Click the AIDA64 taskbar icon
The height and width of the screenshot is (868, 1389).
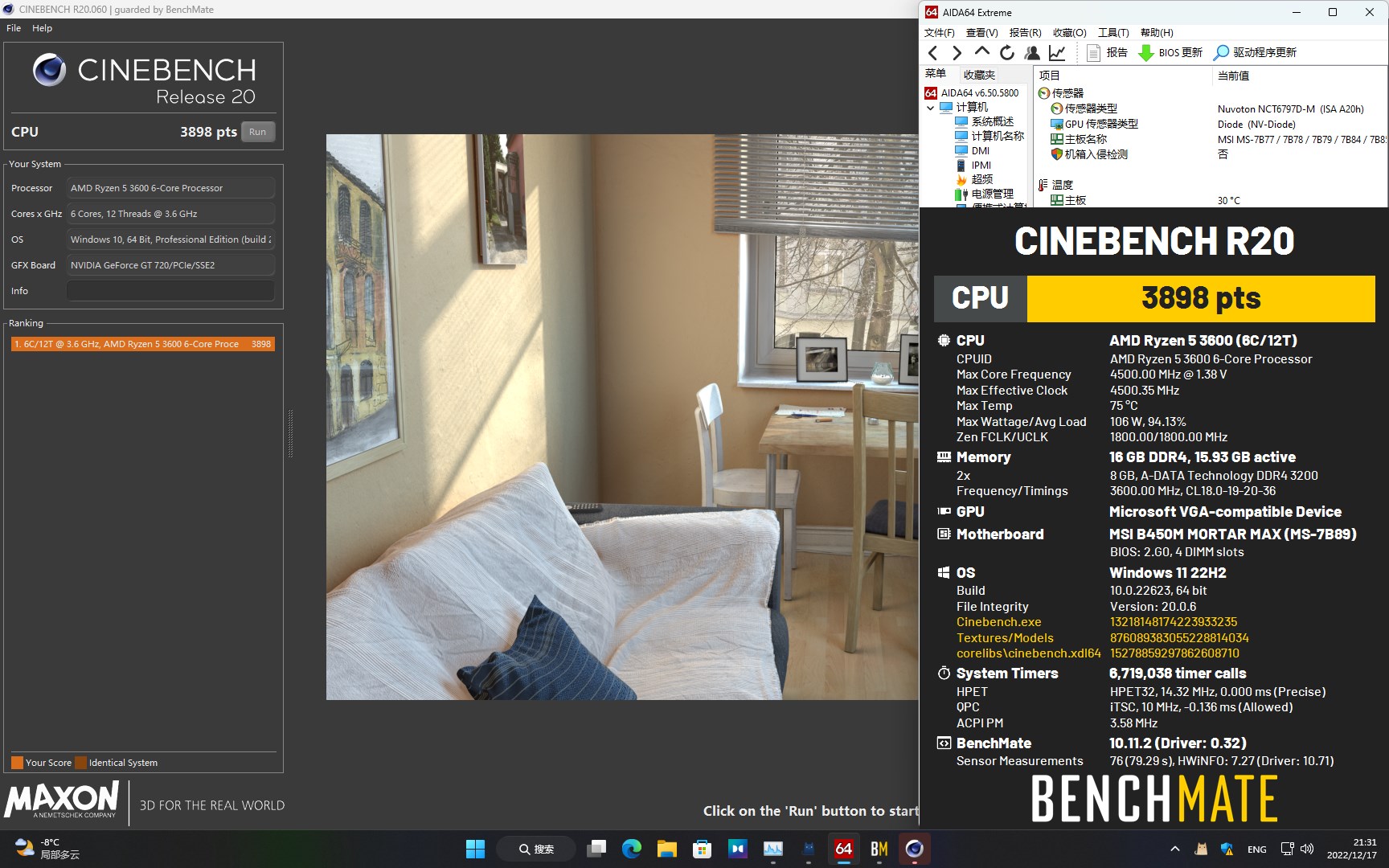(844, 849)
